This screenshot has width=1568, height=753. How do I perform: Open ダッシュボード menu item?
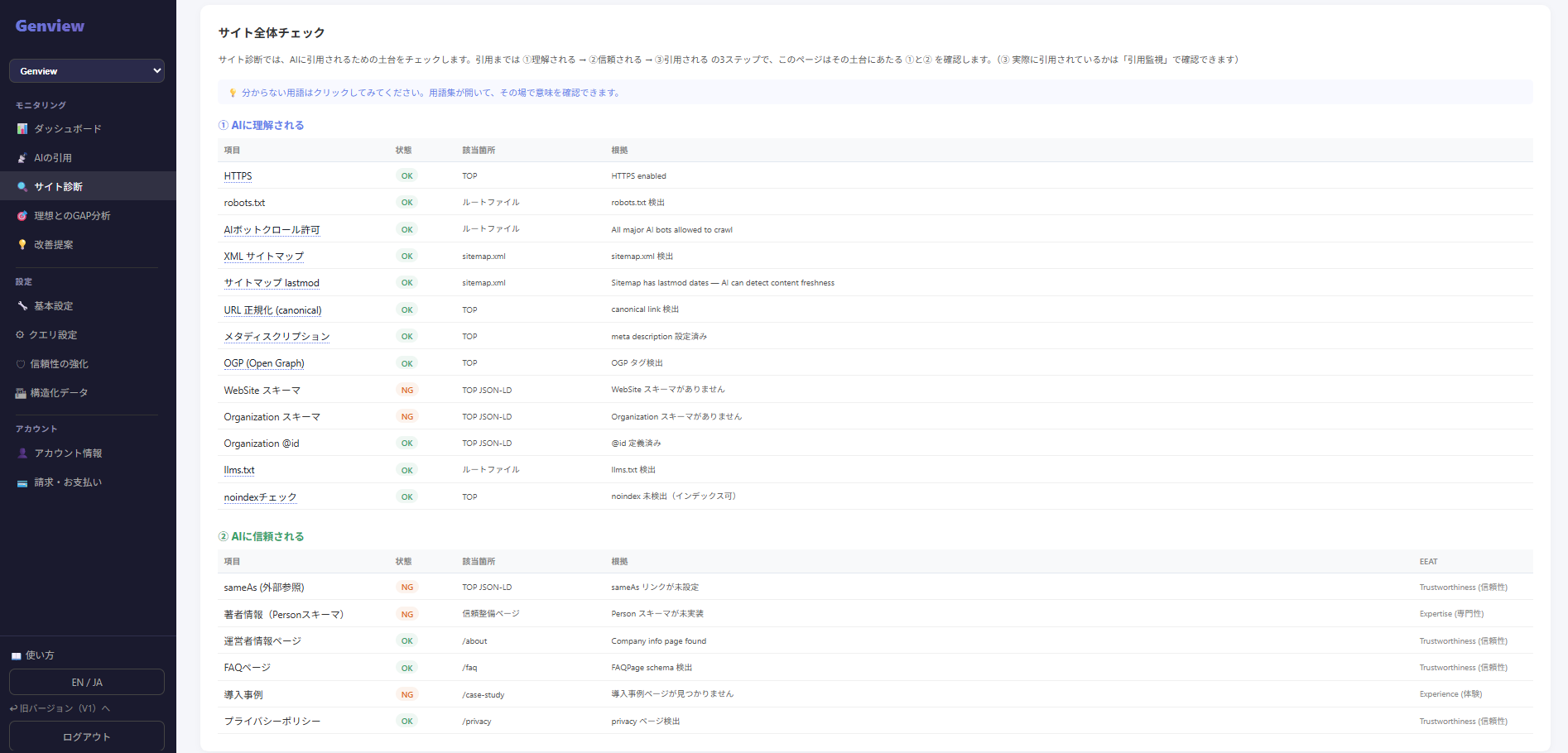[x=88, y=129]
